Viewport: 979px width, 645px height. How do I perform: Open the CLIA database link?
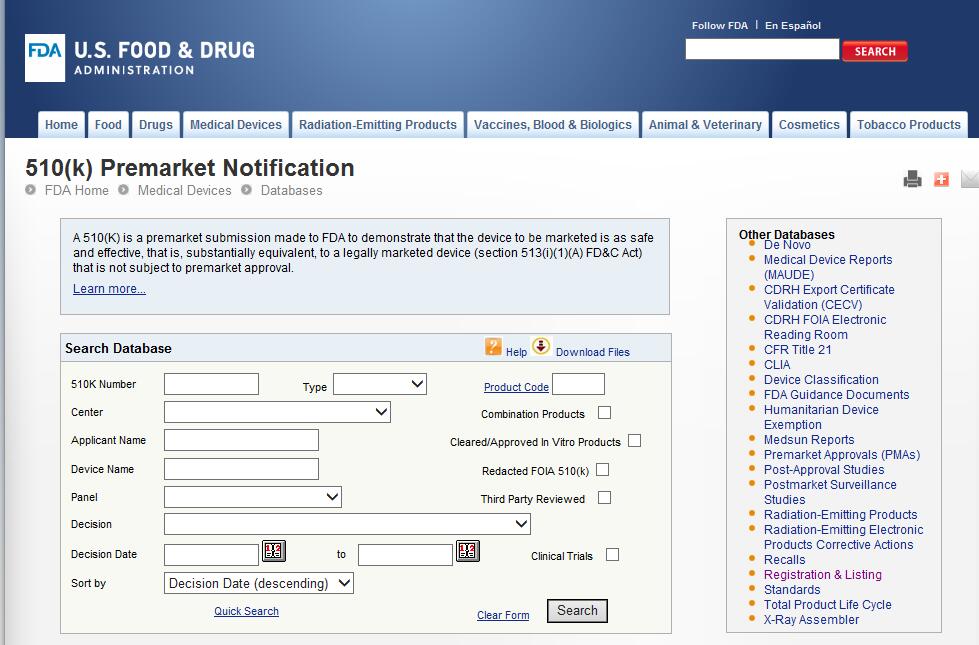click(x=777, y=365)
